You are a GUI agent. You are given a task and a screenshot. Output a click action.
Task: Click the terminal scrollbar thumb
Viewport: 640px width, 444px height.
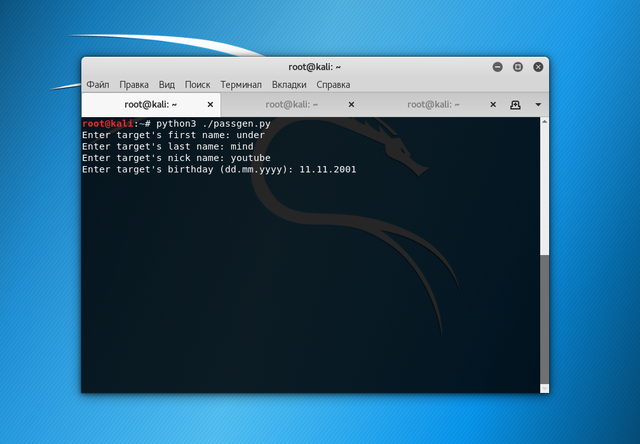point(544,319)
